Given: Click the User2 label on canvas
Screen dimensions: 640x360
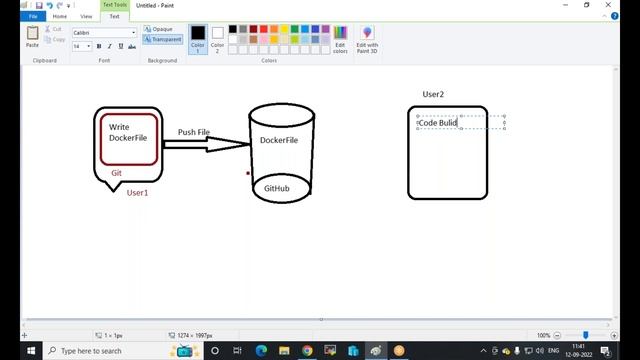Looking at the screenshot, I should [x=433, y=94].
